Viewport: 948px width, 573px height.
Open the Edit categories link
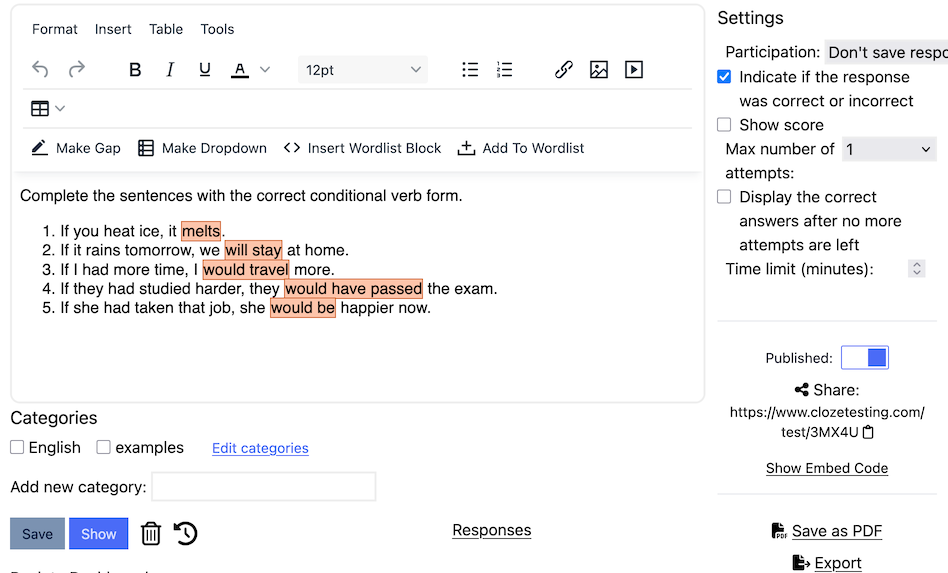(x=260, y=448)
